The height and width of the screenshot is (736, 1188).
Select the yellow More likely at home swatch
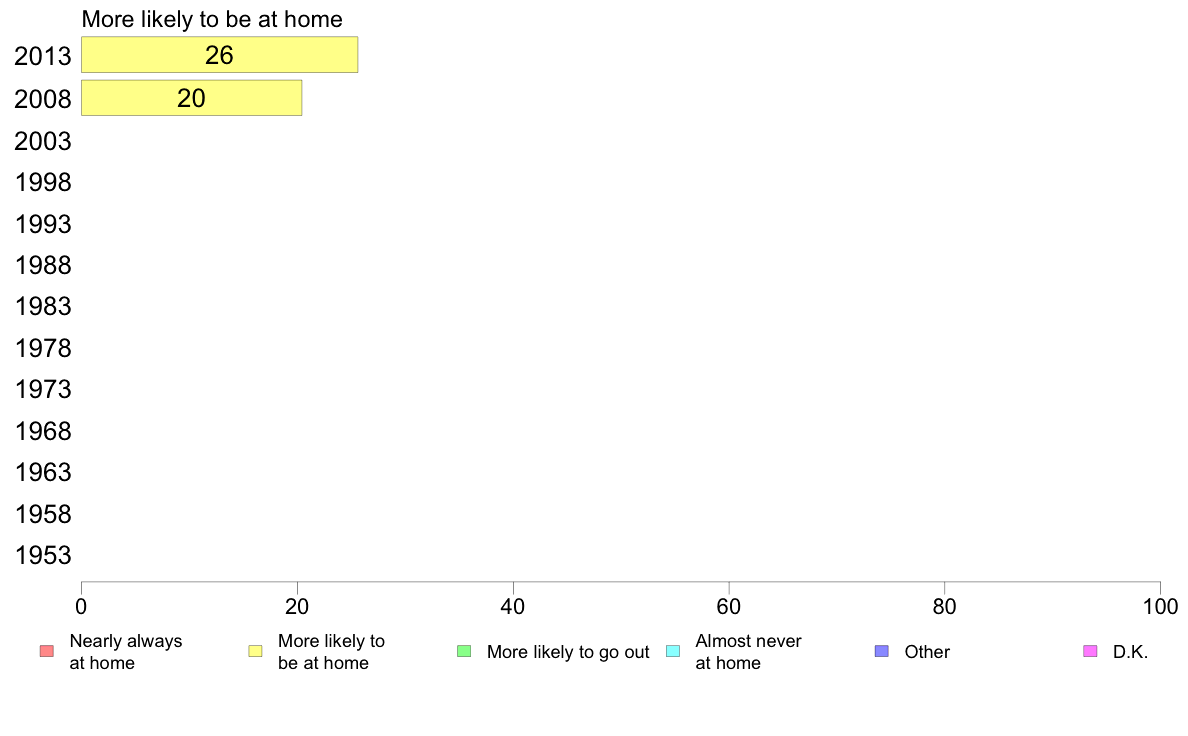click(255, 651)
